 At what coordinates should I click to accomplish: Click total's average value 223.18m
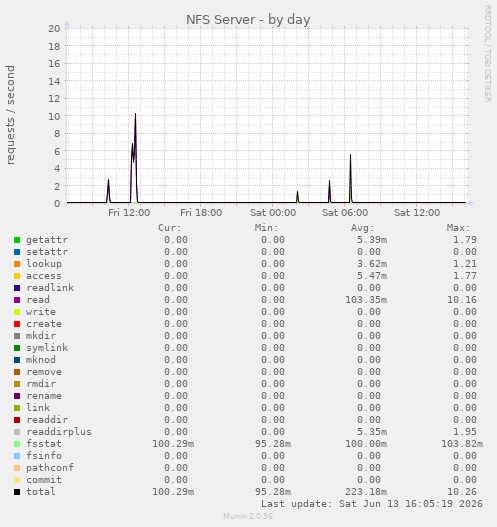click(366, 492)
